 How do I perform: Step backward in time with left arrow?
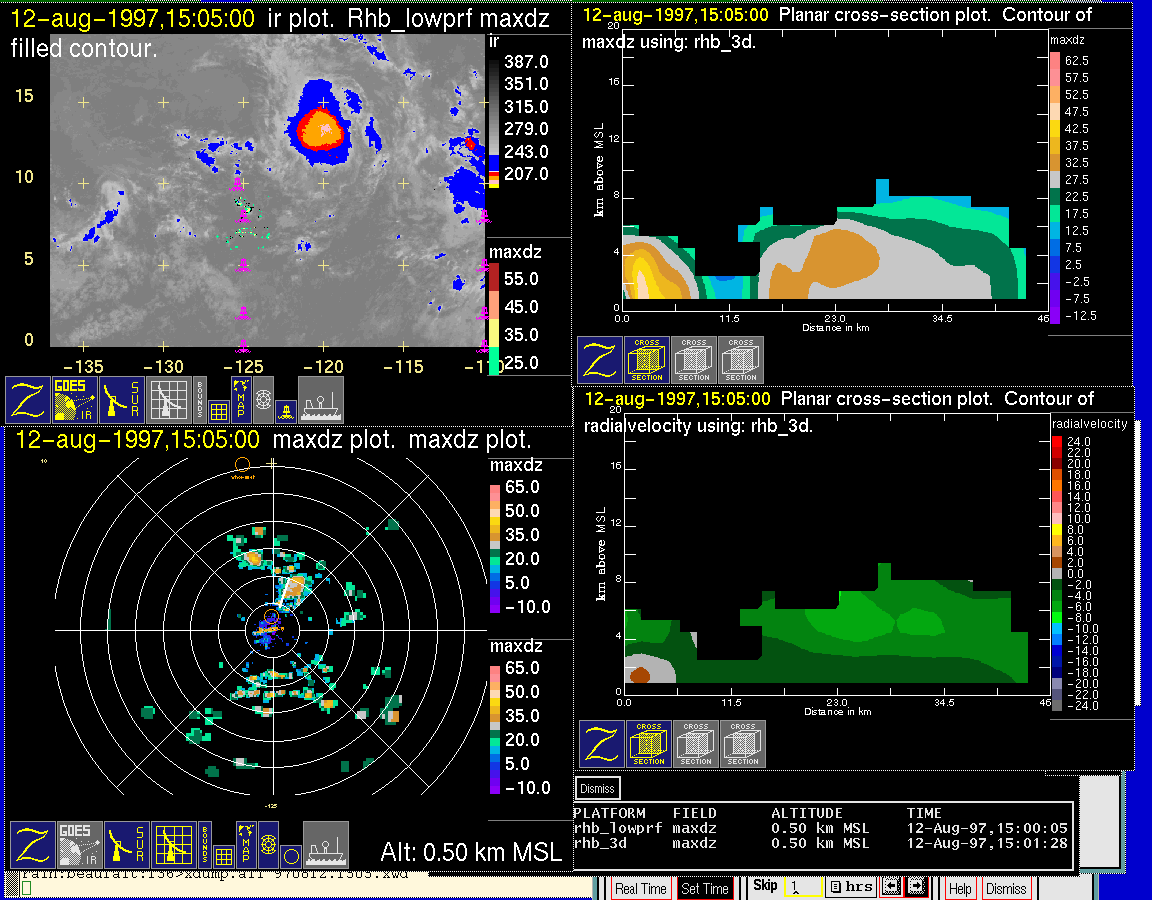[890, 887]
